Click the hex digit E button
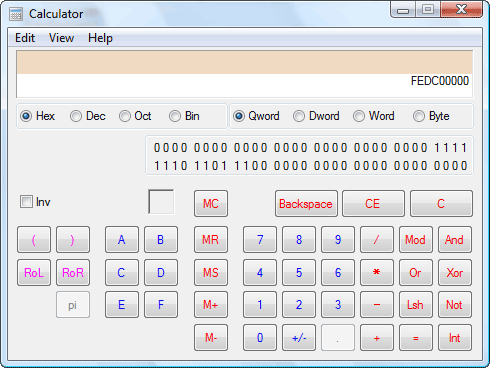This screenshot has width=490, height=368. [122, 305]
